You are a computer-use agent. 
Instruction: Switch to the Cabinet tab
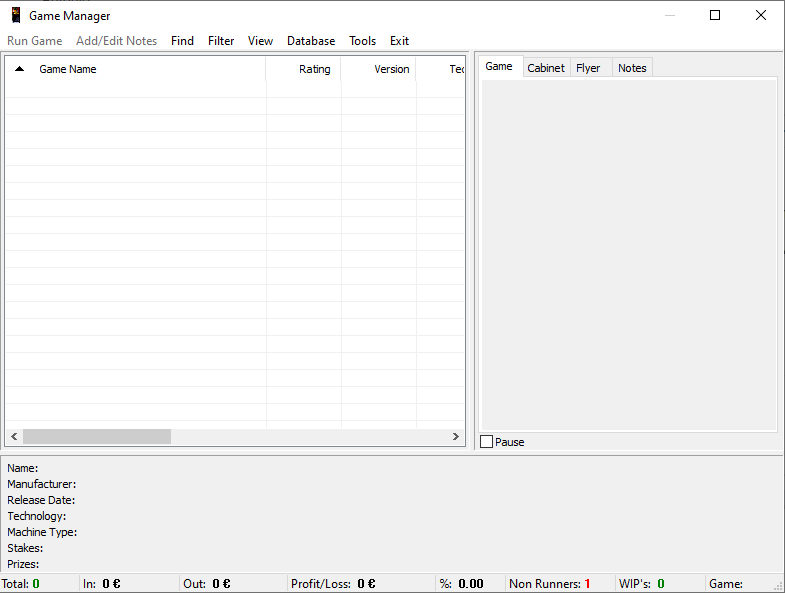point(546,68)
